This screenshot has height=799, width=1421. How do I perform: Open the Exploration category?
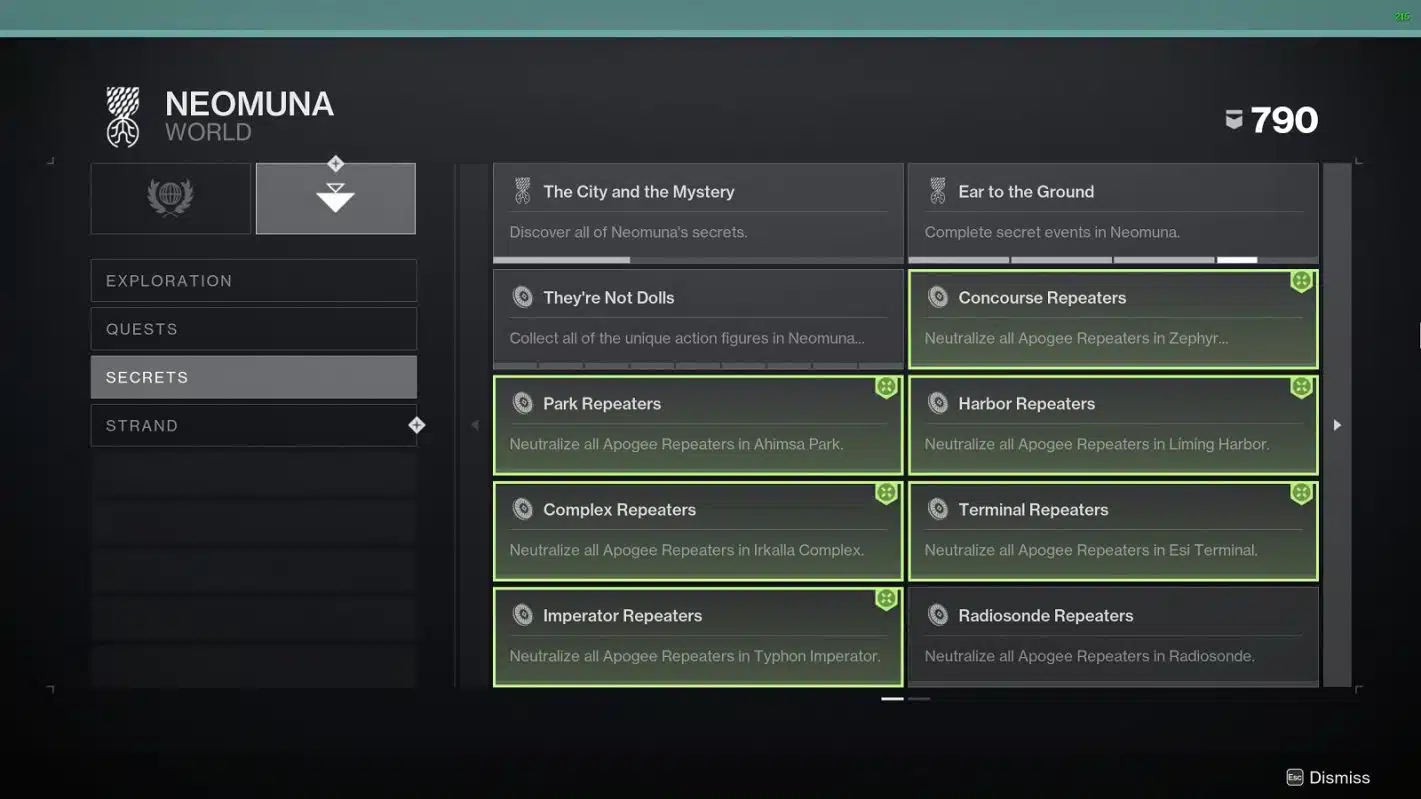[253, 281]
